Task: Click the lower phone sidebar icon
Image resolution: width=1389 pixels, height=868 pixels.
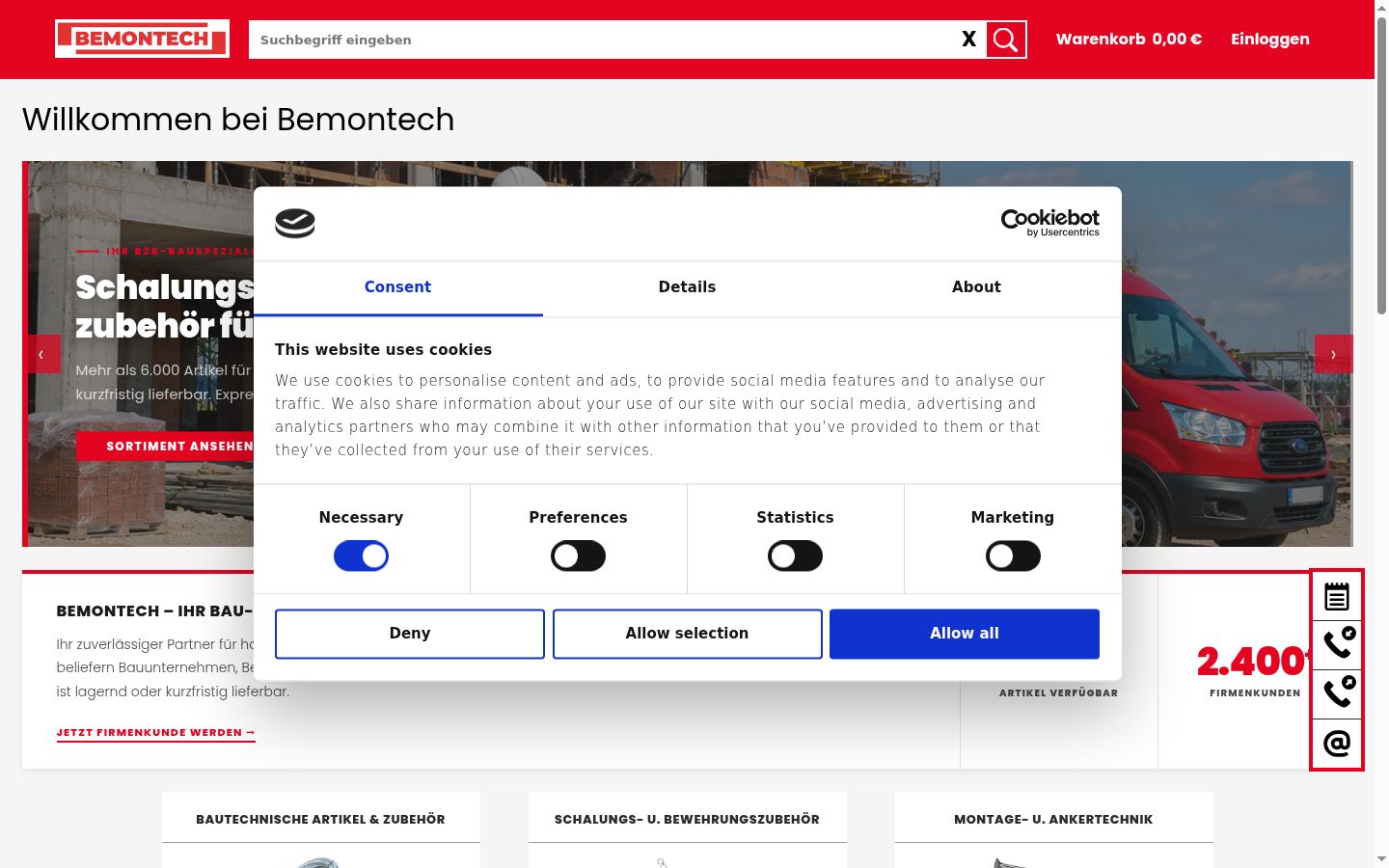Action: 1337,694
